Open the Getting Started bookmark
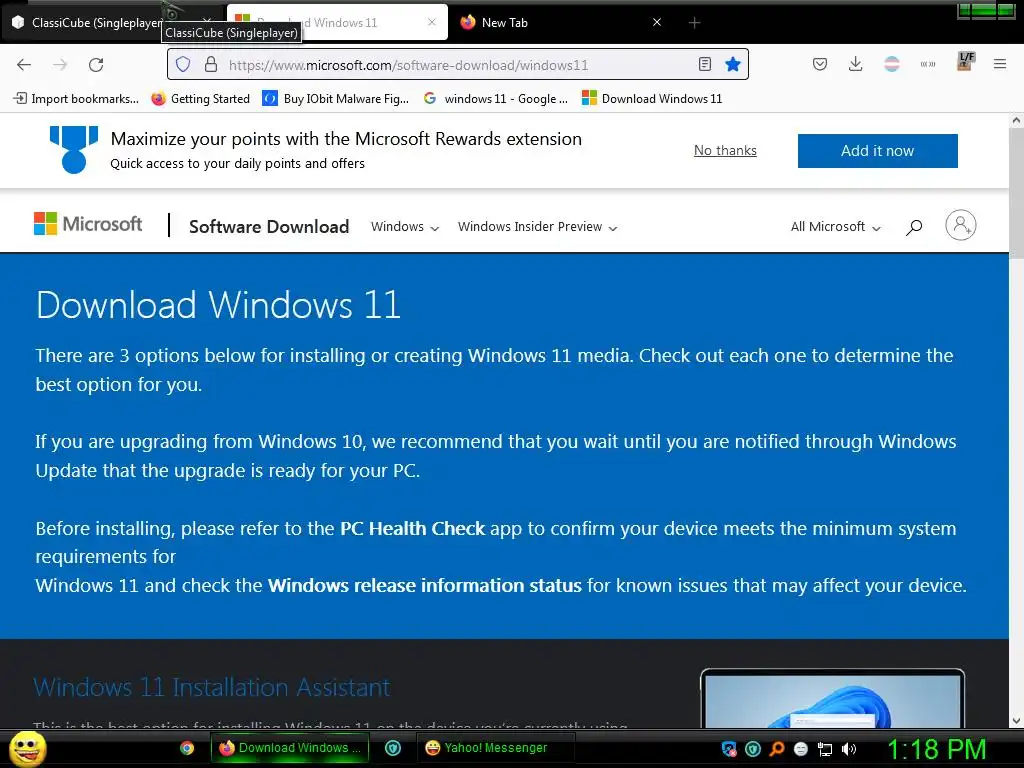This screenshot has height=768, width=1024. click(x=200, y=99)
